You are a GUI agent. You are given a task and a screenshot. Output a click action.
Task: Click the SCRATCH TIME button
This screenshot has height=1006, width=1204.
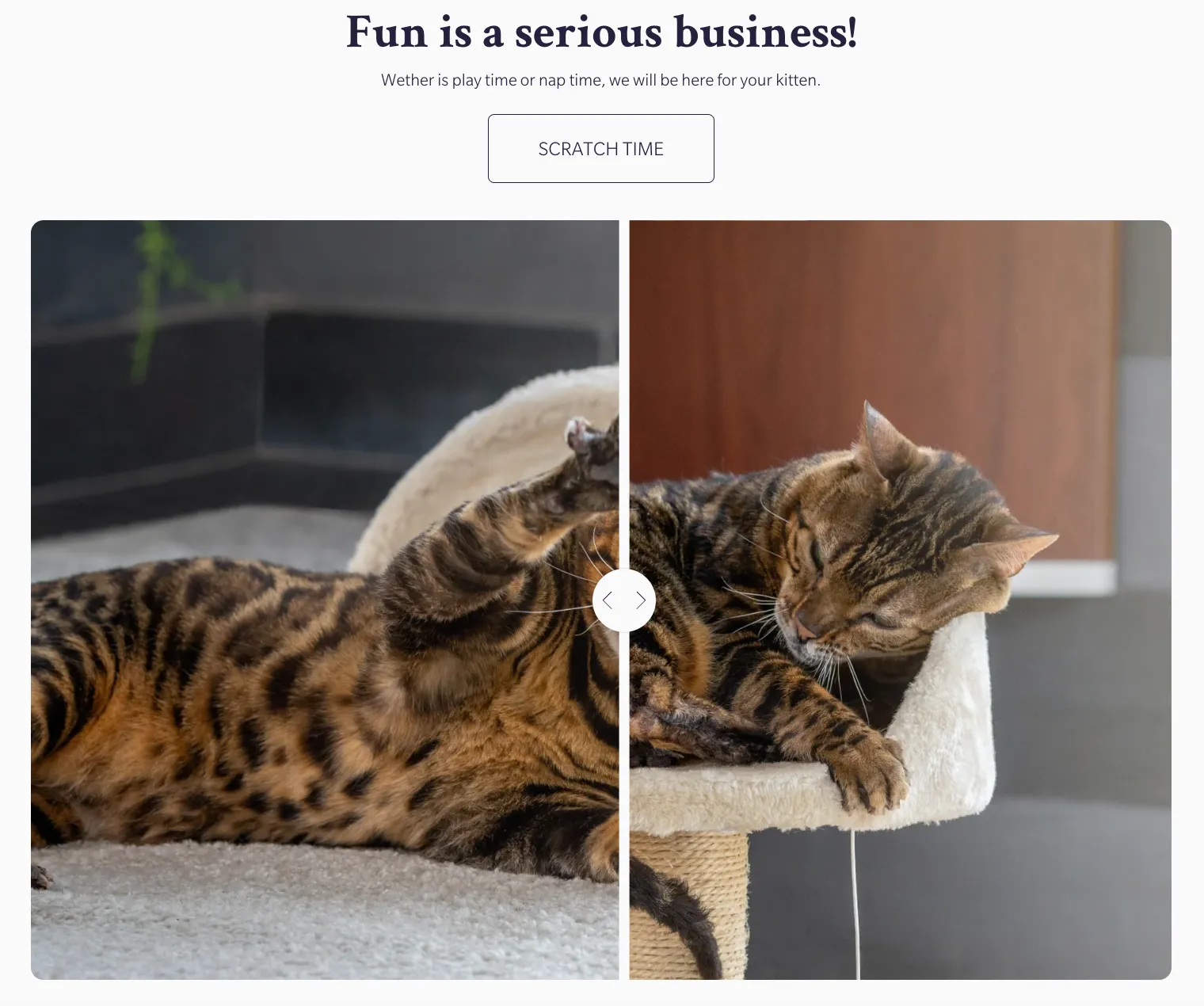point(600,148)
